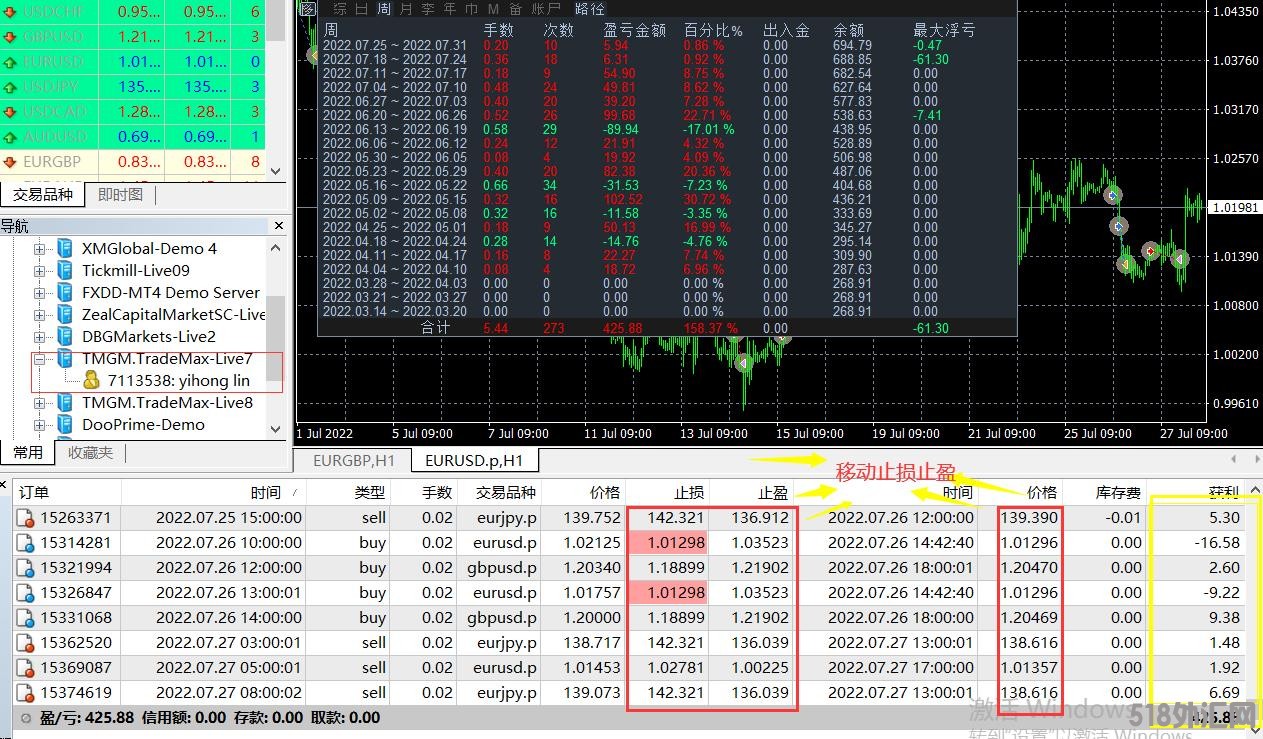Switch to the 收藏夹 favorites tab
Screen dimensions: 1263x739
click(90, 453)
